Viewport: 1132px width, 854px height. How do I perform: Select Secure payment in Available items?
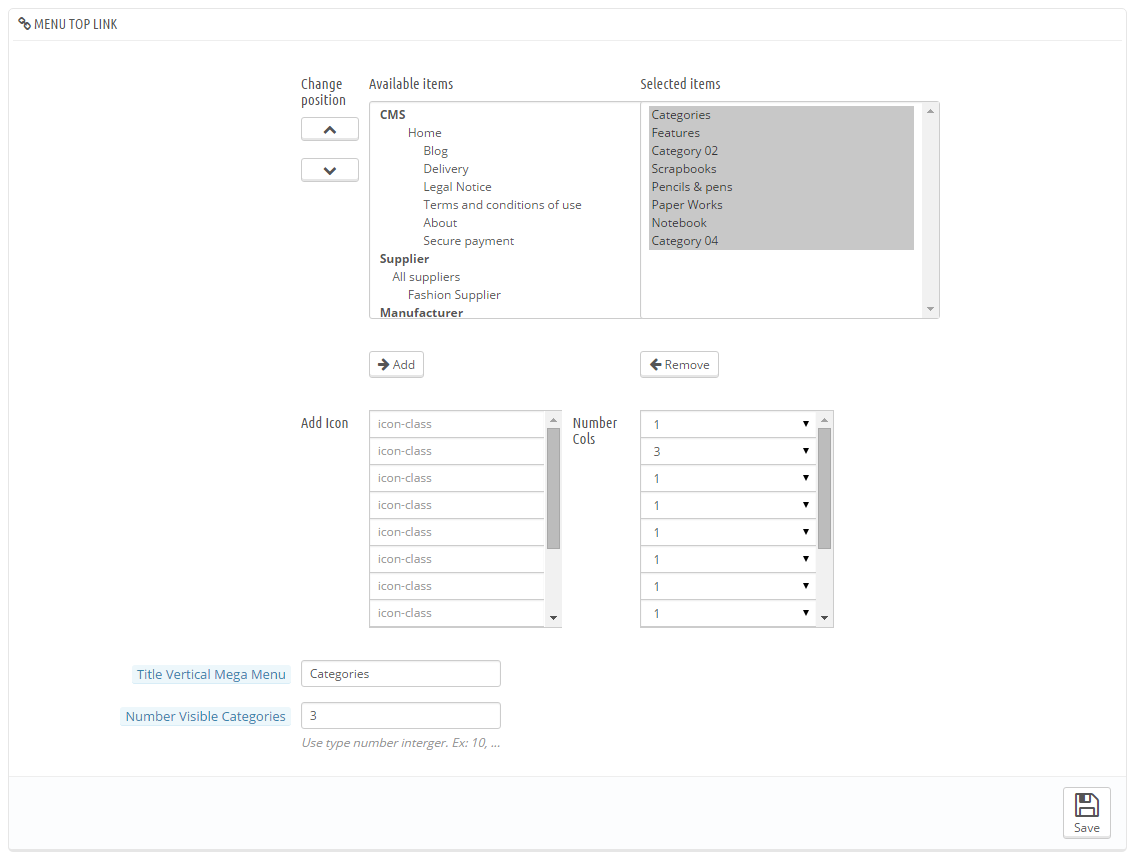click(469, 241)
